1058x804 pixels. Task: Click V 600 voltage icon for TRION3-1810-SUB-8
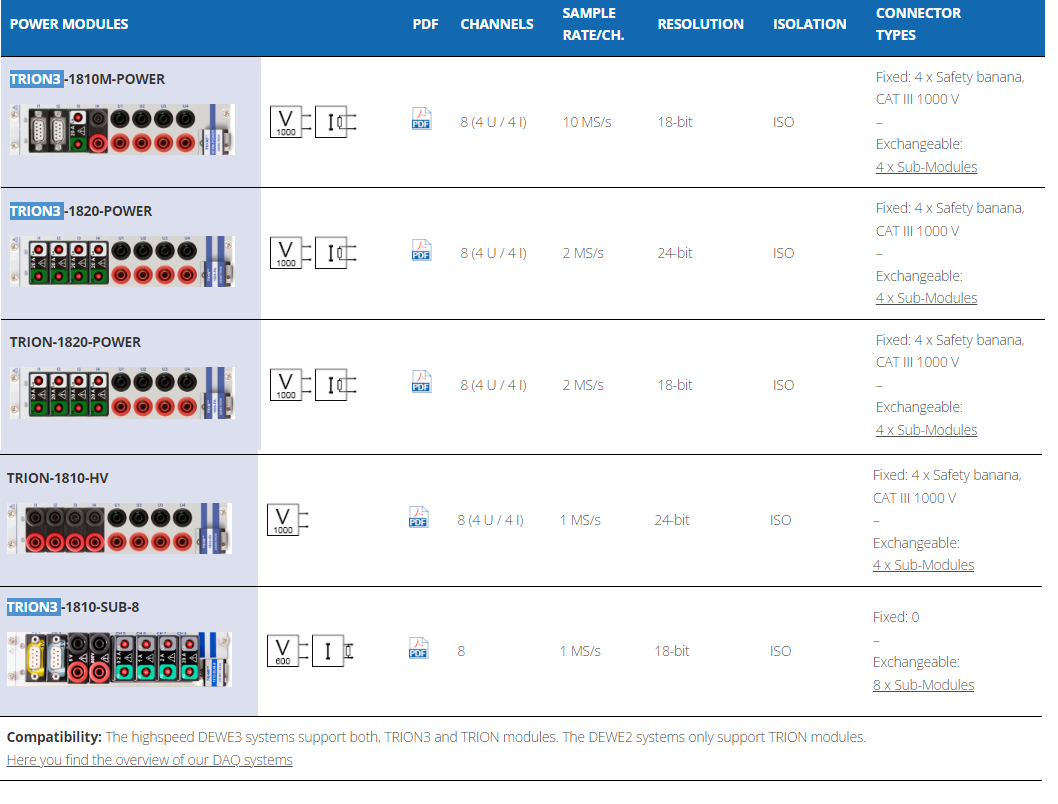coord(283,651)
